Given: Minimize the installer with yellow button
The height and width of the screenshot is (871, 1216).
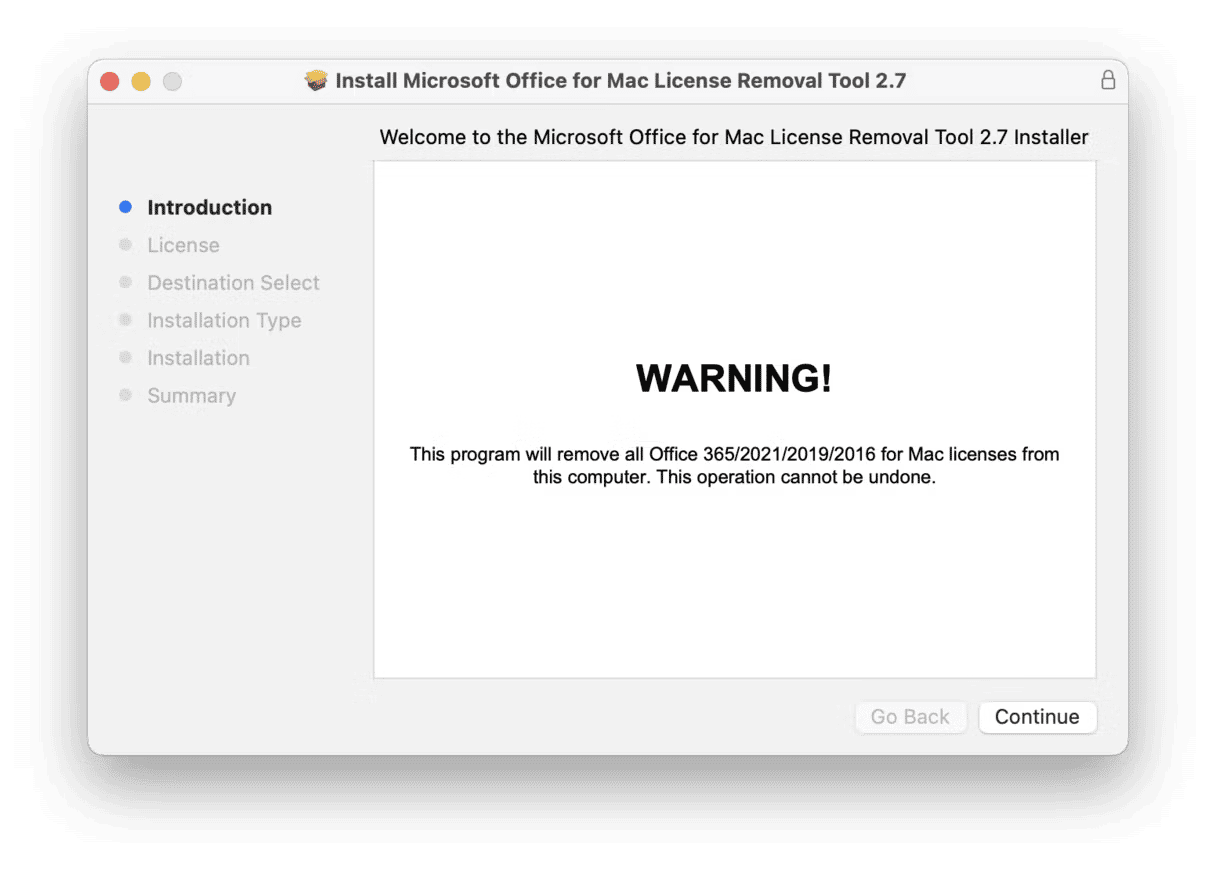Looking at the screenshot, I should (141, 81).
